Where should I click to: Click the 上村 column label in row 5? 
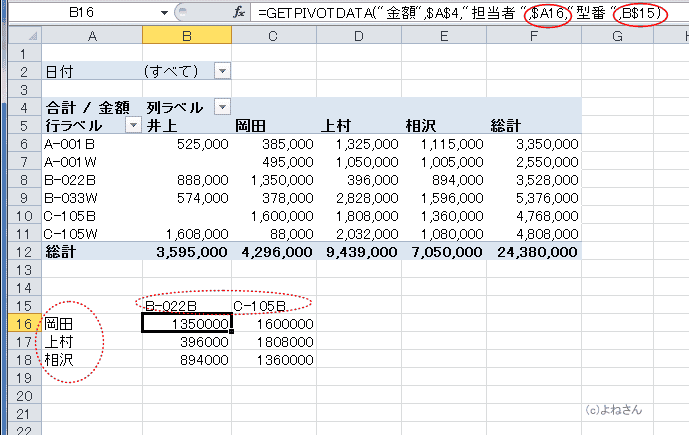[336, 126]
